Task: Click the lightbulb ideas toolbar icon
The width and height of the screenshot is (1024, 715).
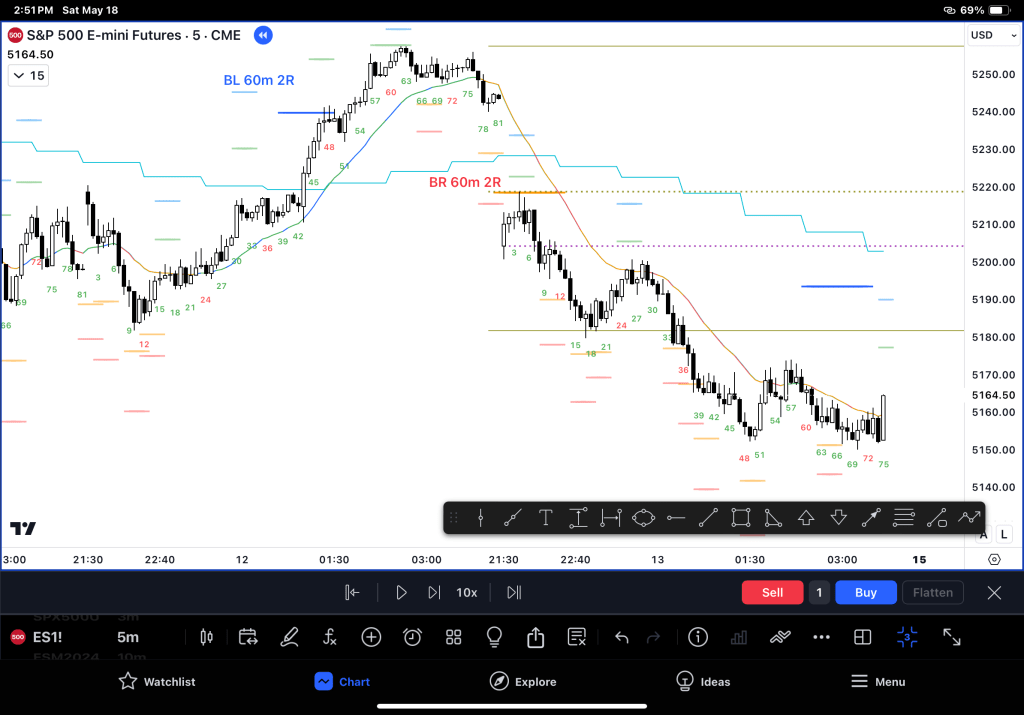Action: 494,637
